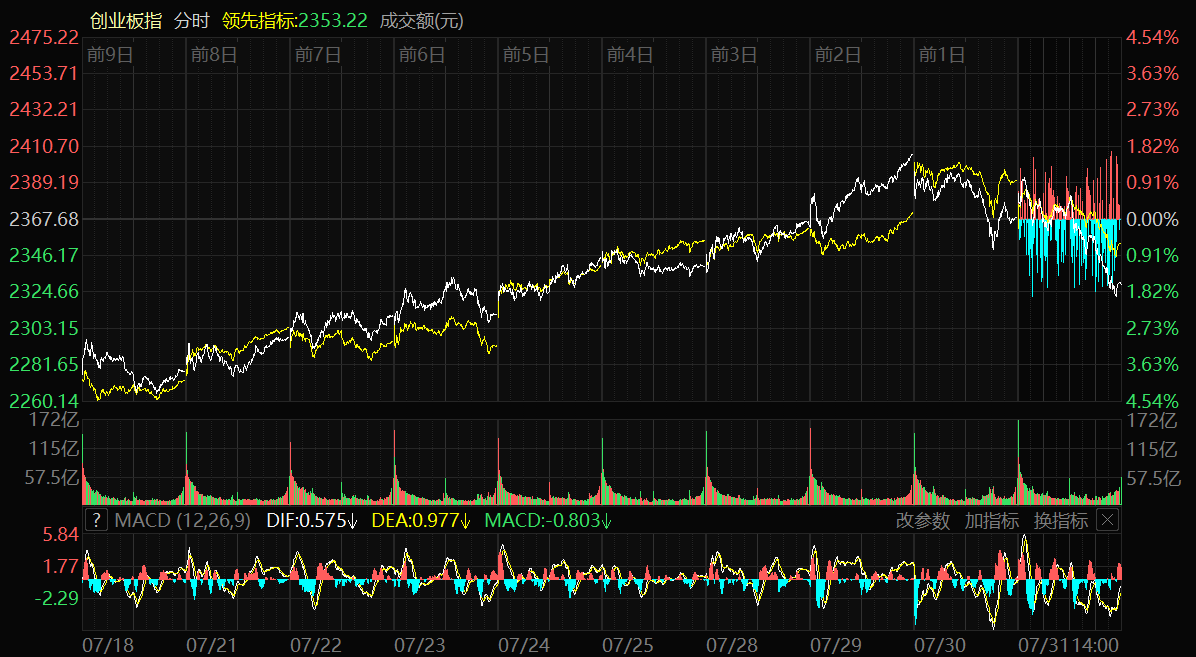Click the 07/18 date on time axis
The image size is (1196, 657).
108,646
